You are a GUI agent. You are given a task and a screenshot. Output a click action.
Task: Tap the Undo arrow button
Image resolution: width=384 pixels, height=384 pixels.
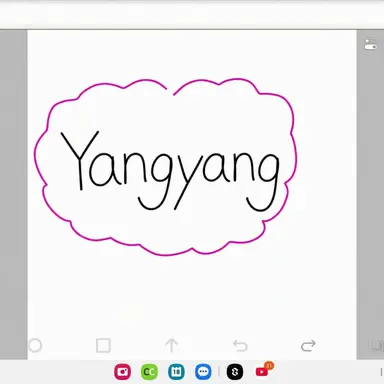[240, 346]
